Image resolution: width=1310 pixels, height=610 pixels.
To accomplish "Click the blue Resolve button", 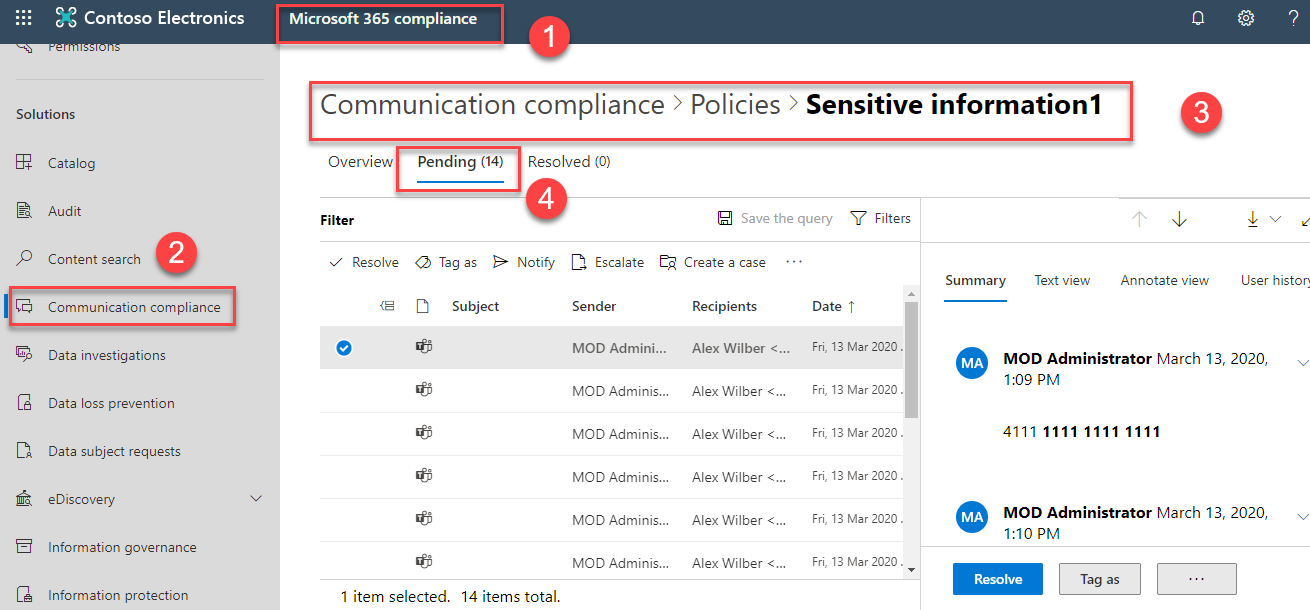I will tap(997, 579).
